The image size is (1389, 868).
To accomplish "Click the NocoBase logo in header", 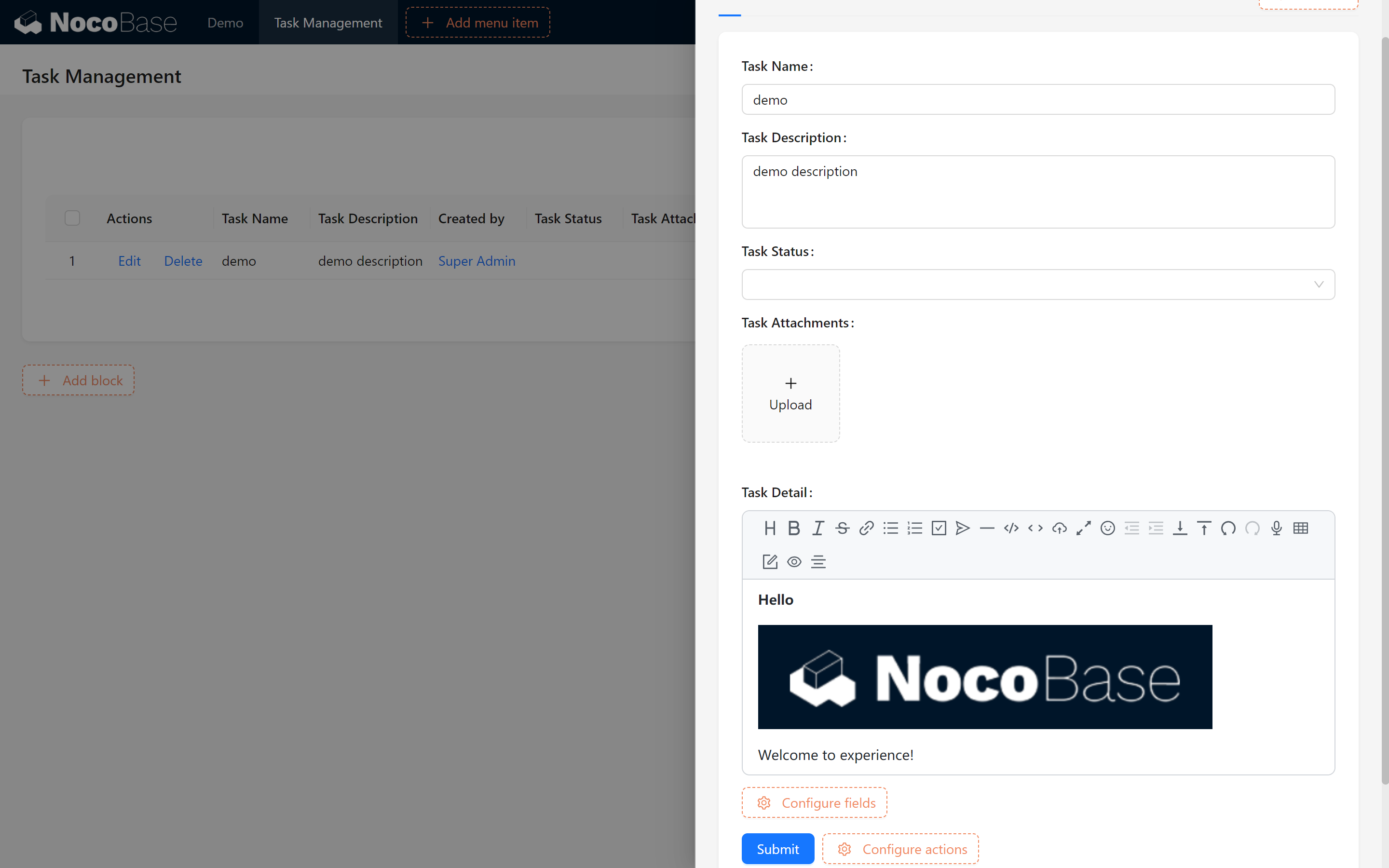I will [95, 22].
